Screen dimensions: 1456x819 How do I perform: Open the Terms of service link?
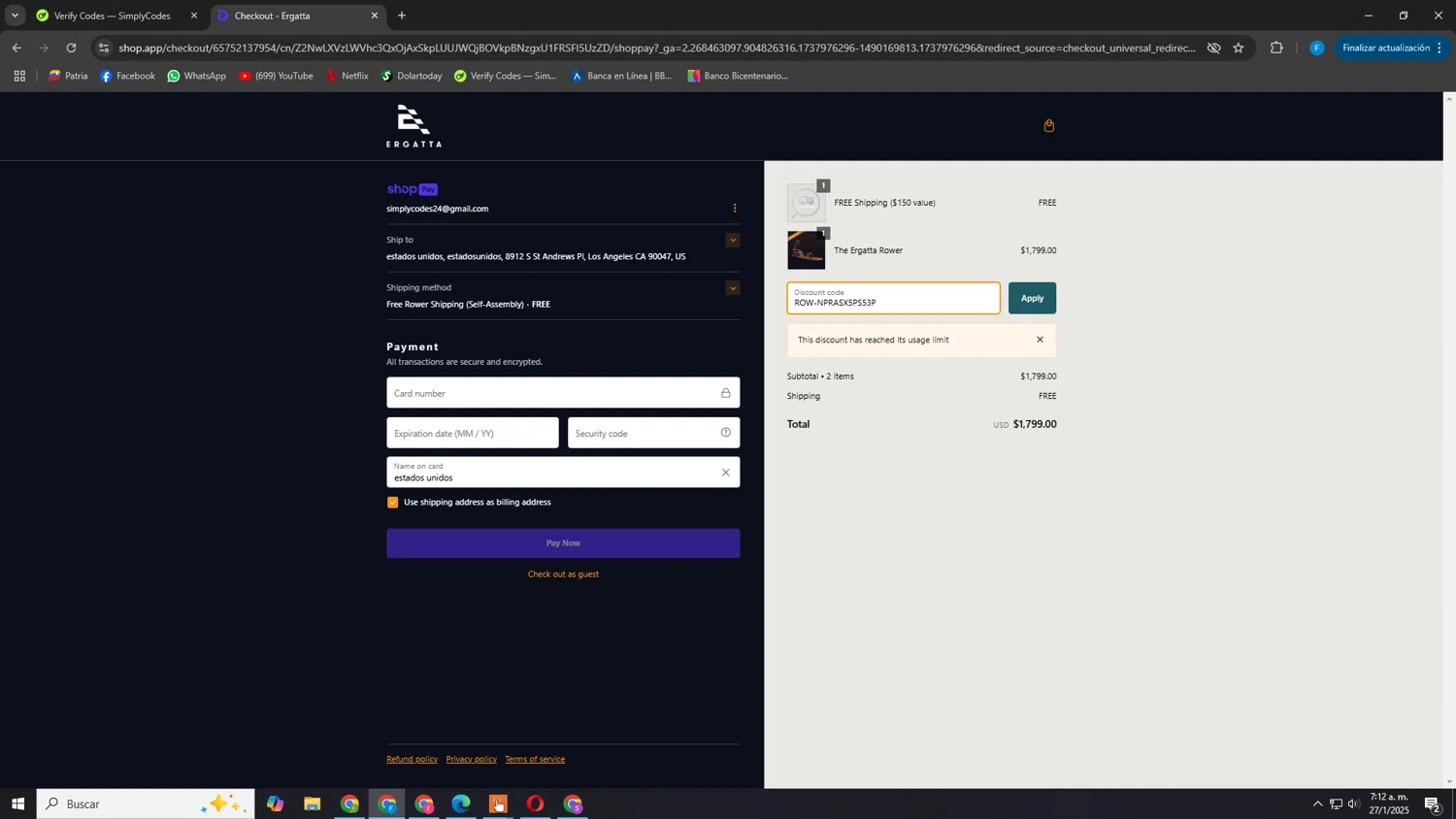coord(535,760)
